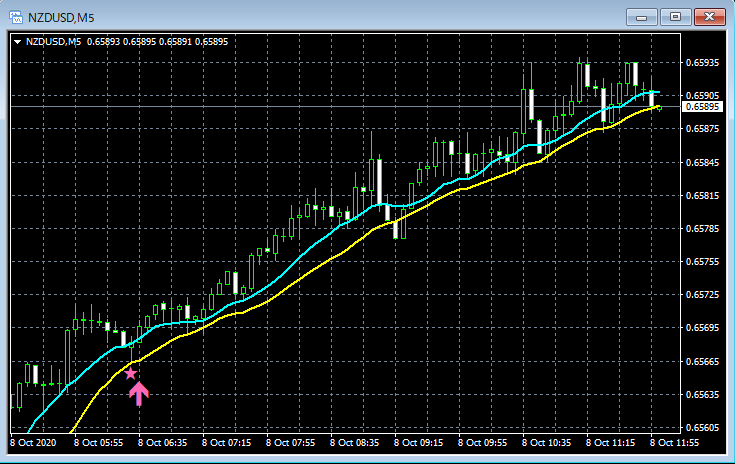Click the 8 Oct 07:15 time label
The image size is (735, 464).
coord(226,442)
